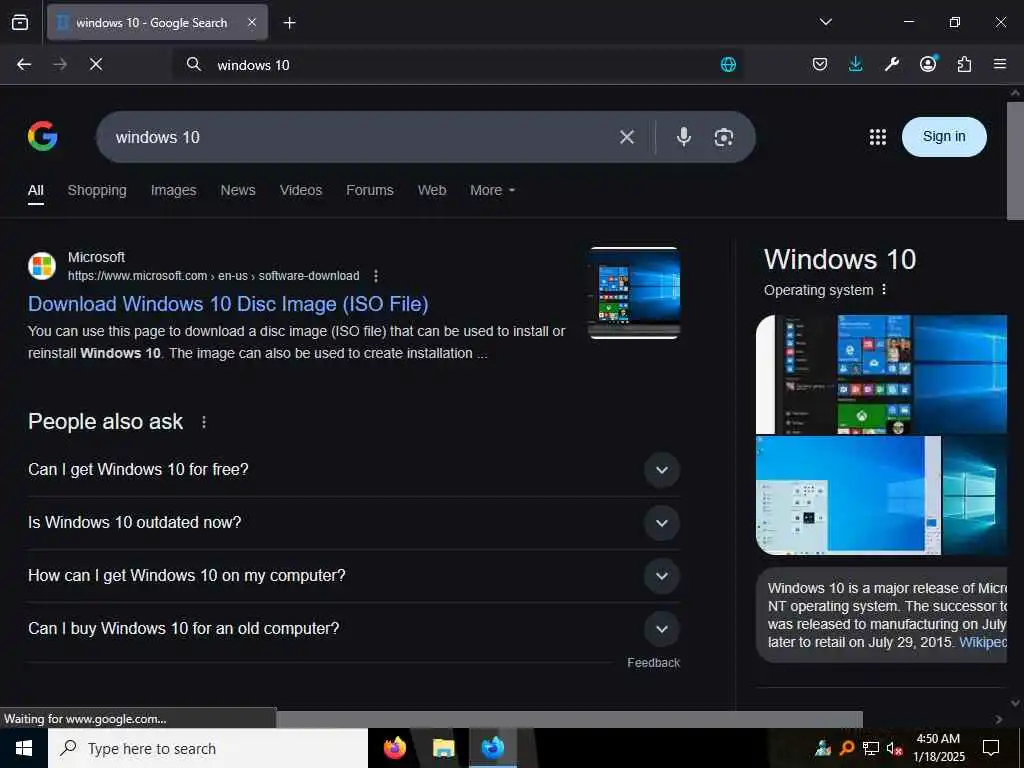
Task: Open the wrench developer tools icon
Action: point(891,64)
